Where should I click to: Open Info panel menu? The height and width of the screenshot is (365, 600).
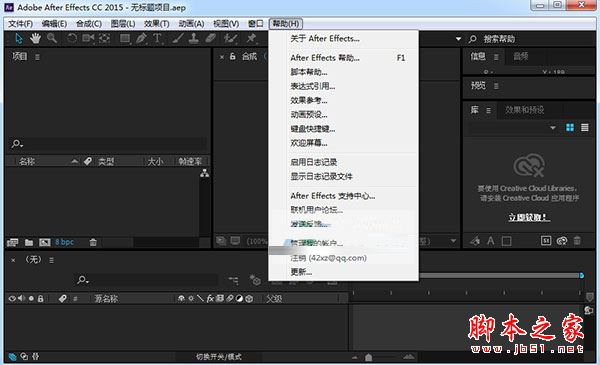tap(496, 57)
